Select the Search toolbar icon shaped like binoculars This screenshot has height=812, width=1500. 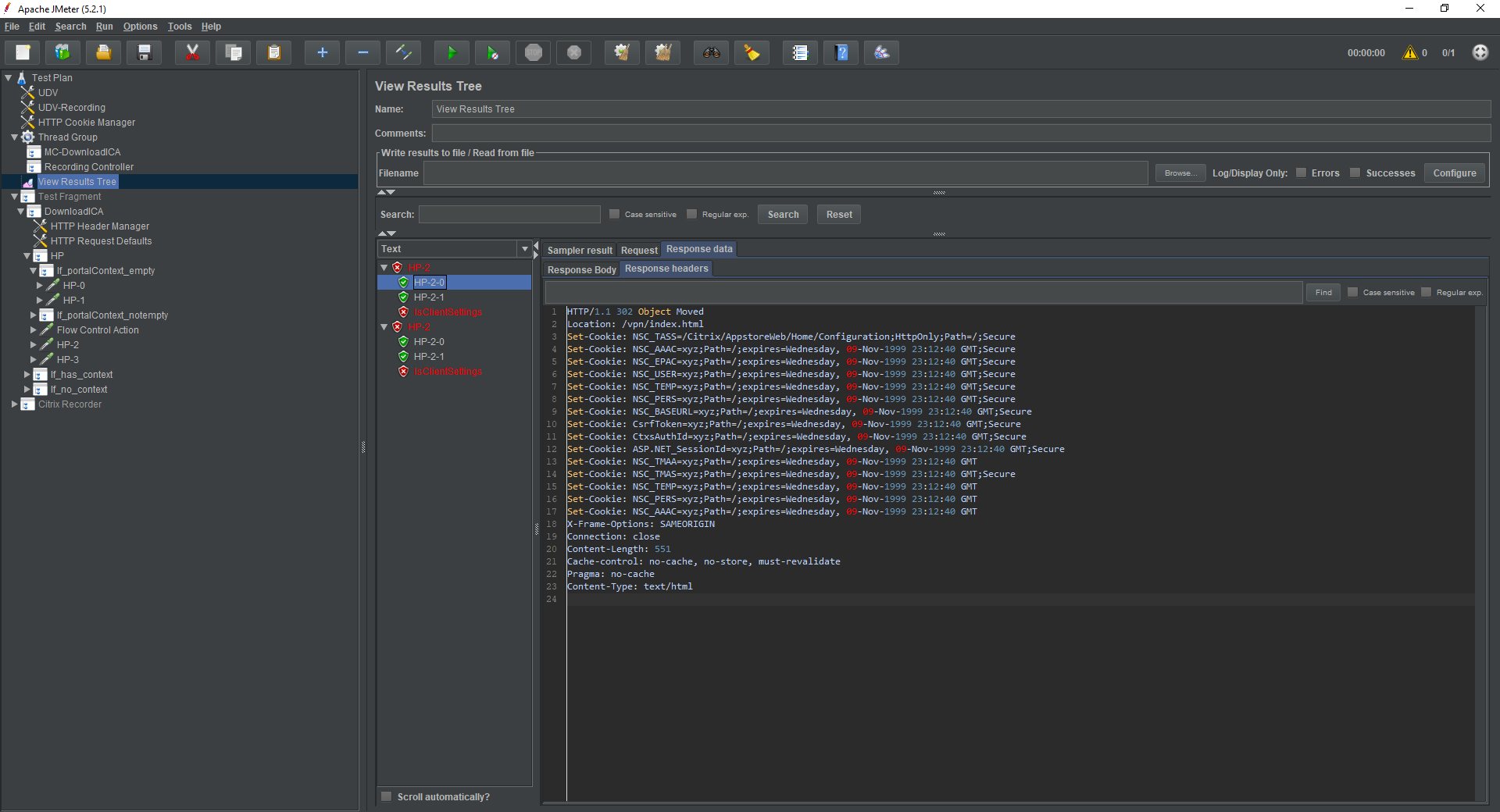click(x=710, y=52)
